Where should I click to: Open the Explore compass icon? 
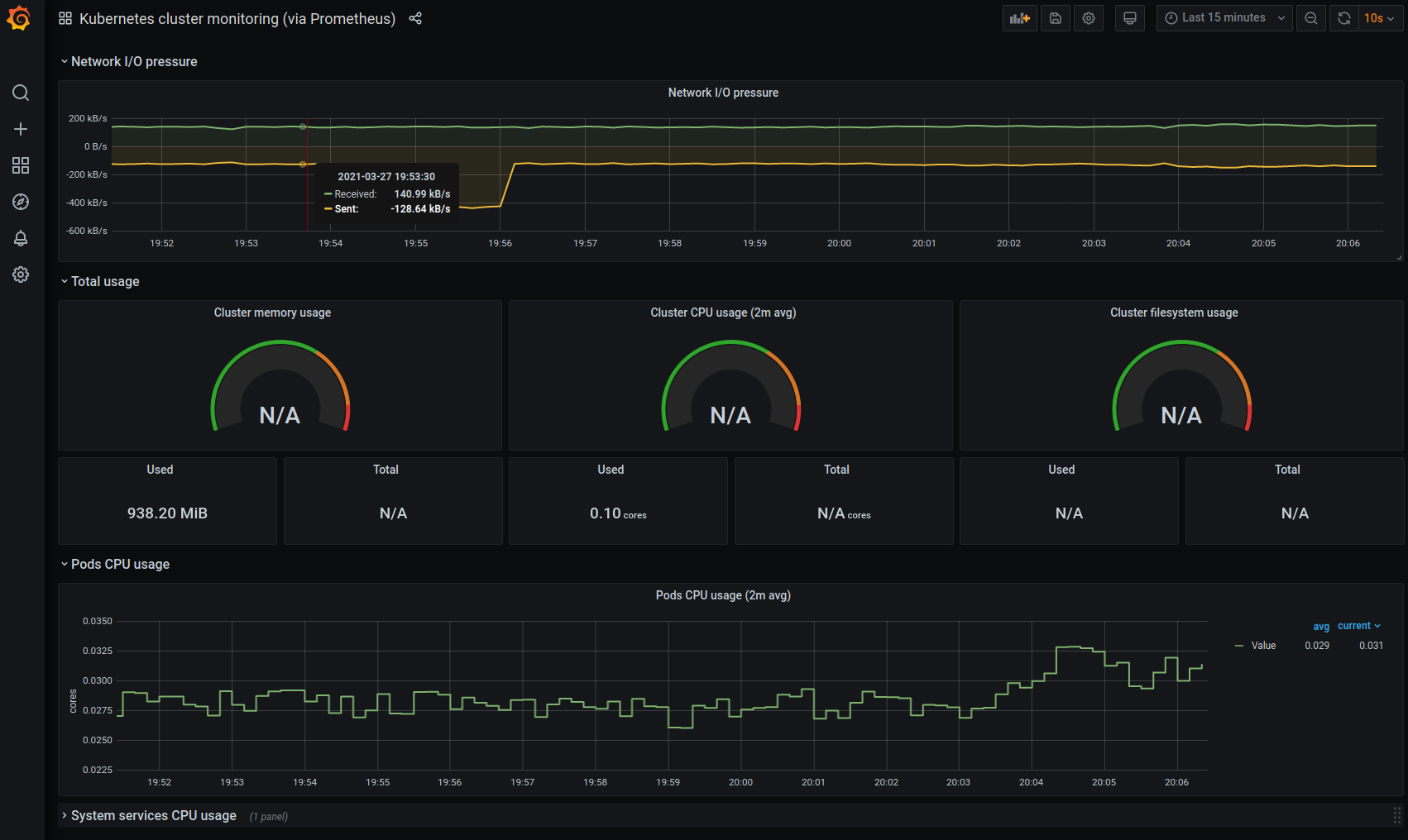pyautogui.click(x=21, y=202)
